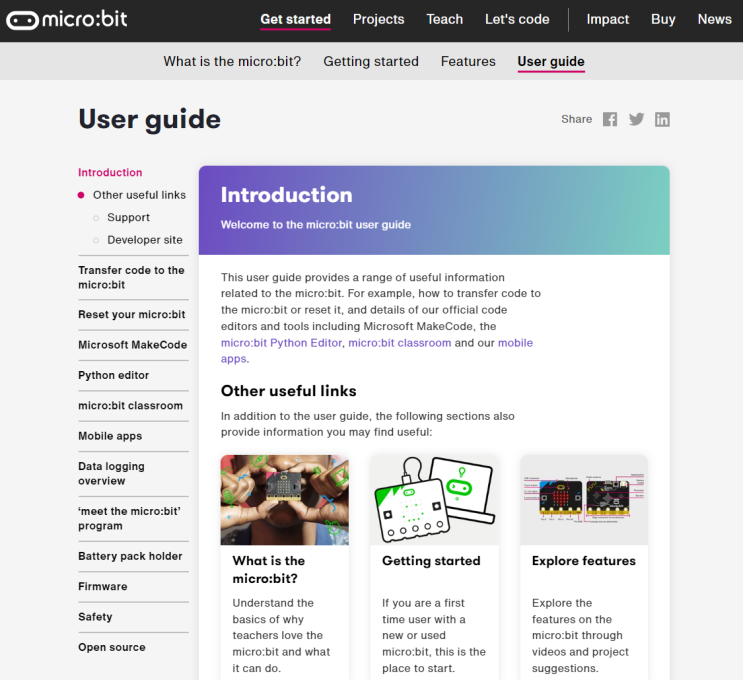
Task: Open the Buy page
Action: coord(663,19)
